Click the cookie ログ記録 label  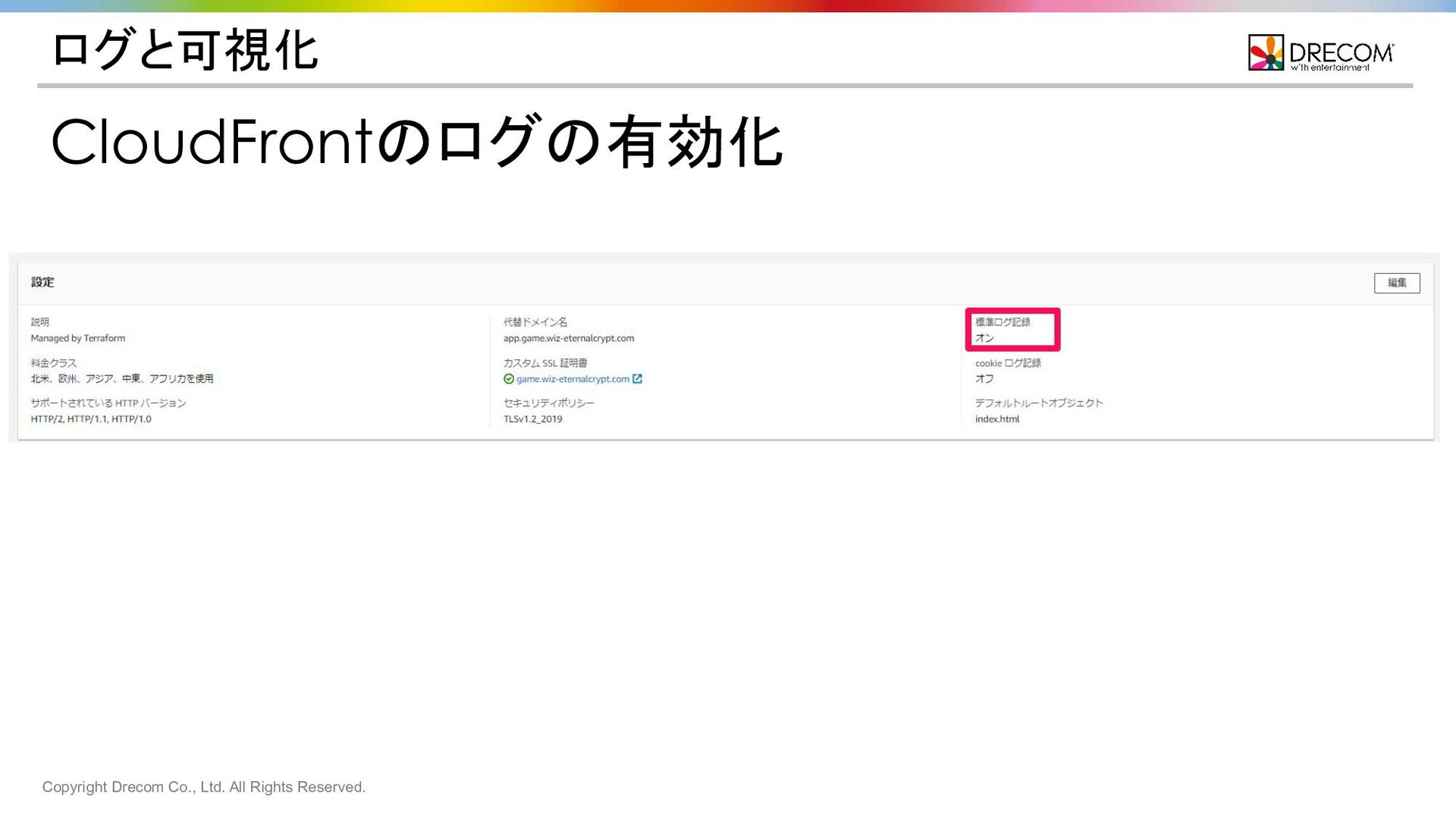[1008, 363]
